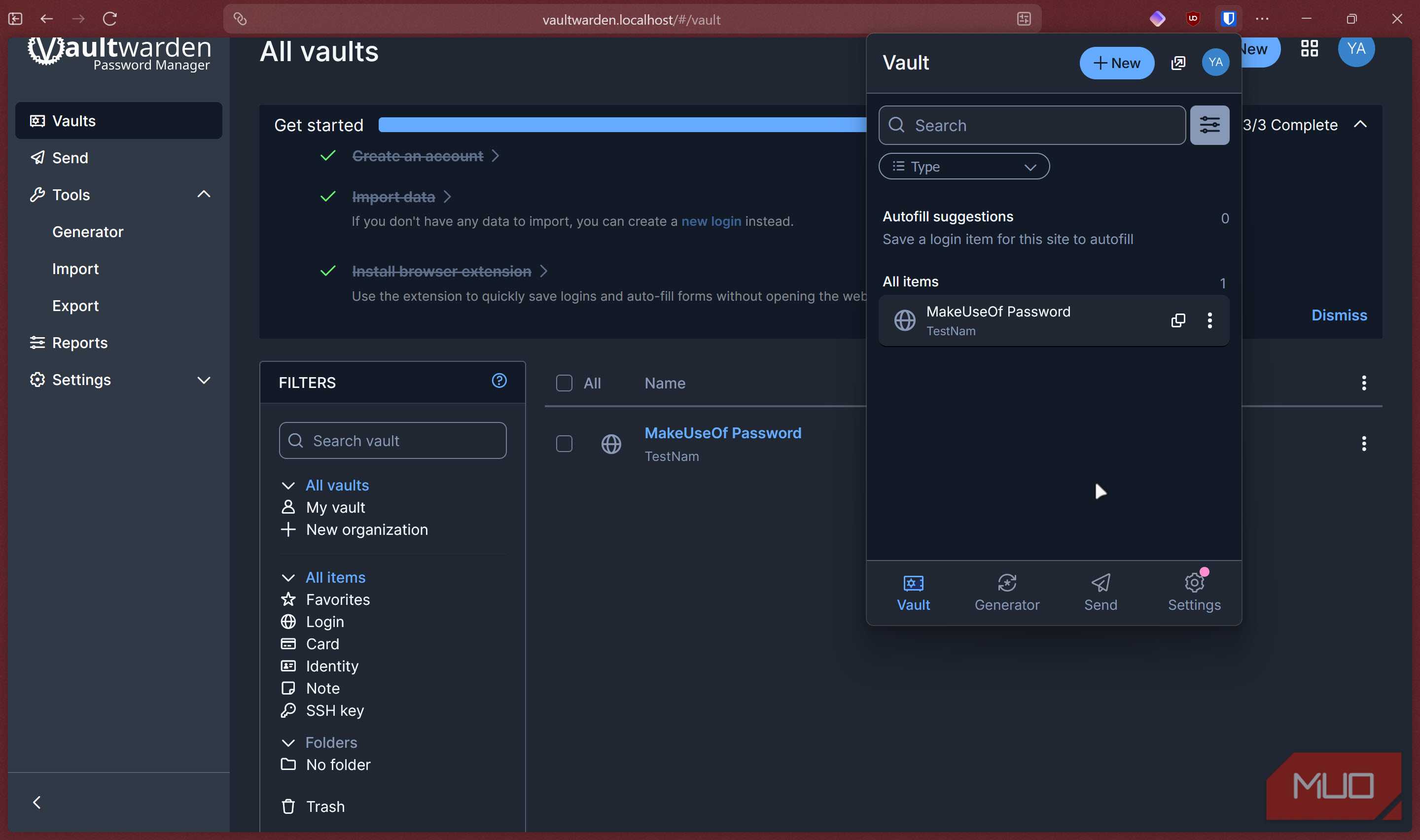Focus the Search vault field
1420x840 pixels.
pos(392,440)
